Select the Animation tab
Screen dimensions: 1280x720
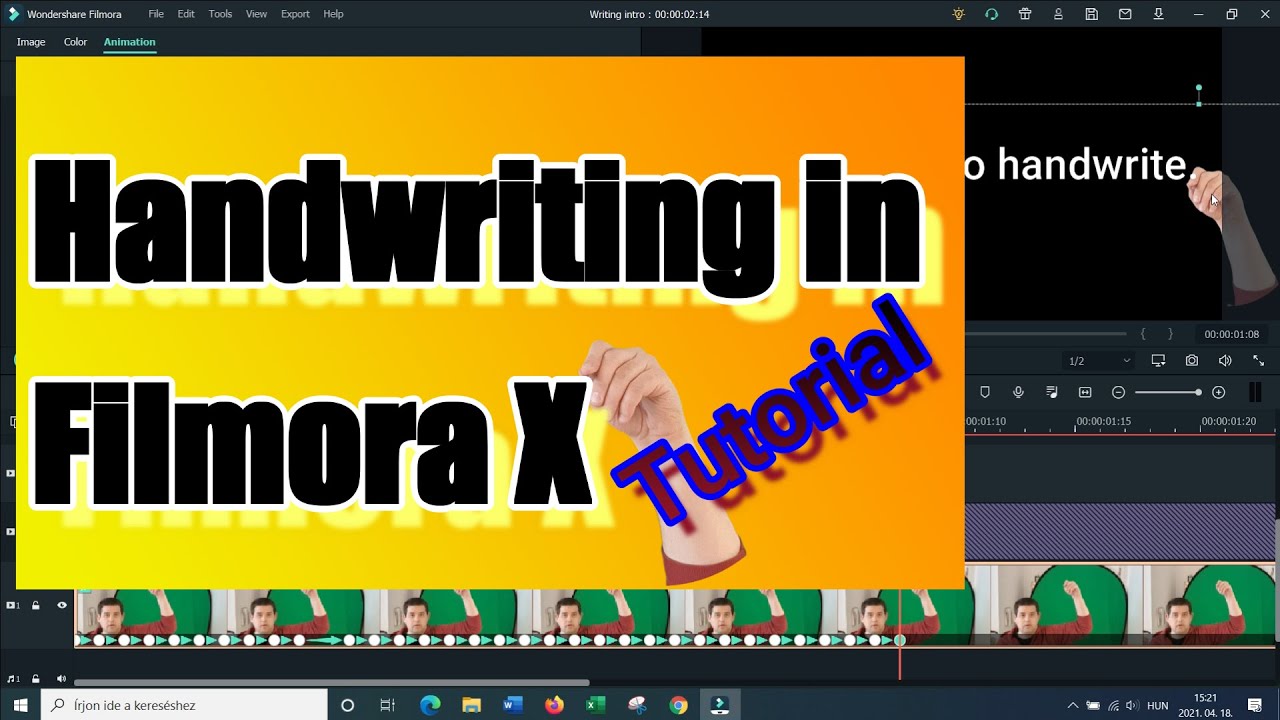129,42
